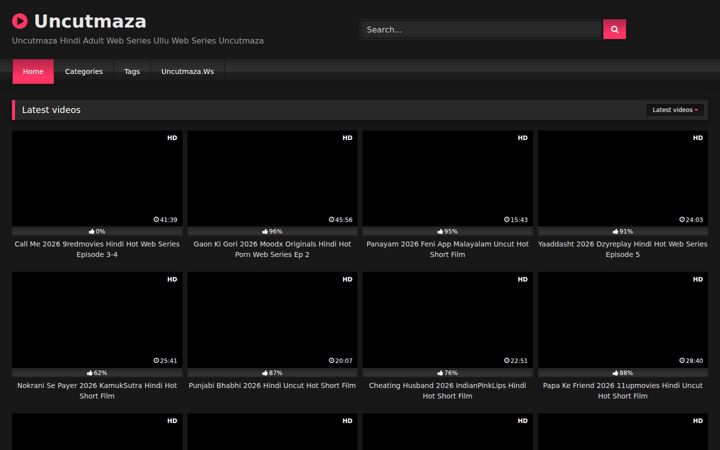
Task: Click the thumbs-up 96% rating
Action: pyautogui.click(x=272, y=231)
